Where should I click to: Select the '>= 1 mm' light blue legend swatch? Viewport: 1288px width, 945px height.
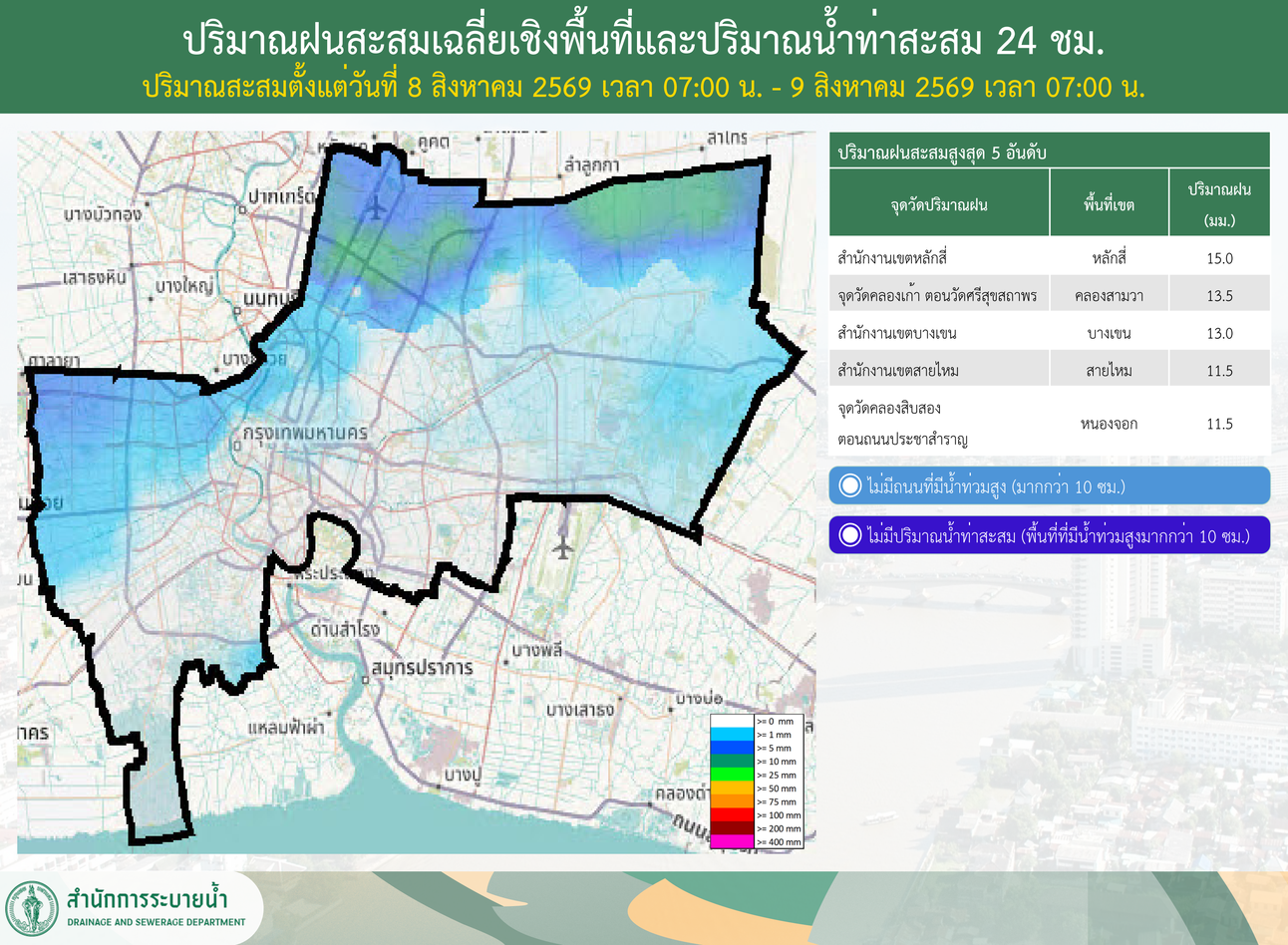(x=732, y=735)
